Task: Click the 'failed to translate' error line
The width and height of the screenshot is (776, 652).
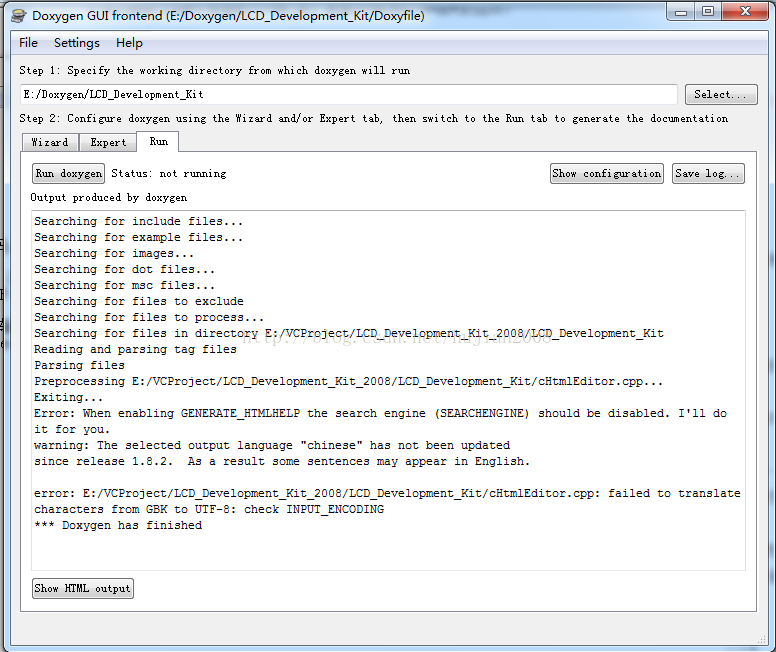Action: (387, 494)
